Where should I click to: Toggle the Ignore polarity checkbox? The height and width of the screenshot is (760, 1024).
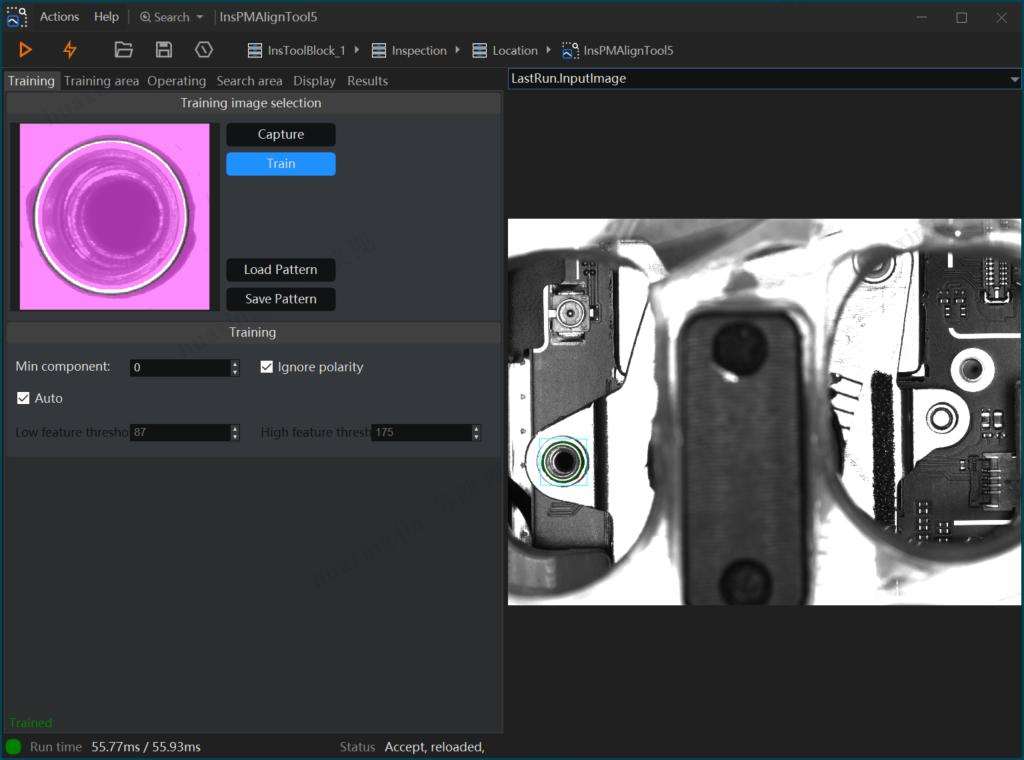267,367
